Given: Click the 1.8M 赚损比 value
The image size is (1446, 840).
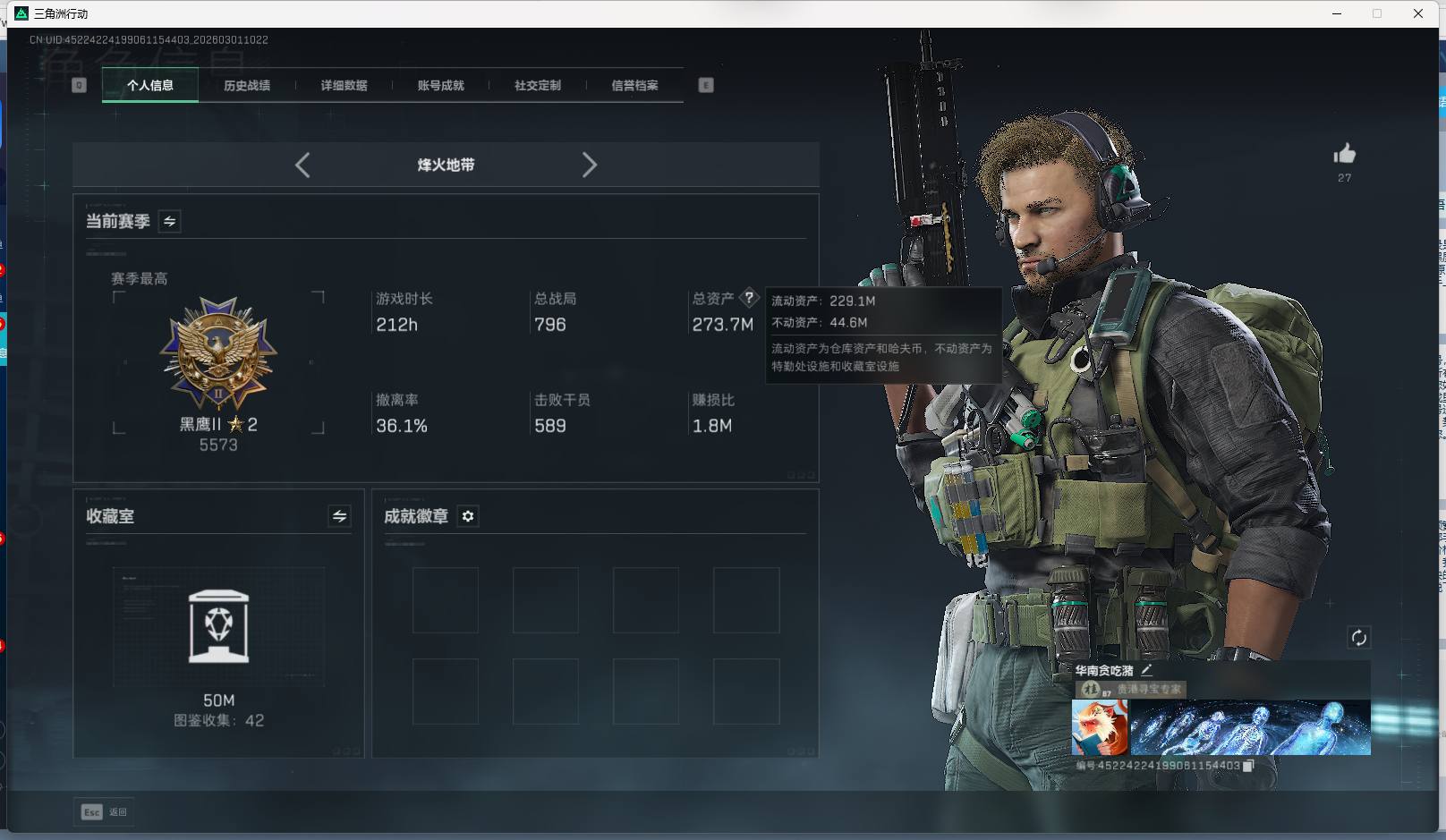Looking at the screenshot, I should pos(712,426).
